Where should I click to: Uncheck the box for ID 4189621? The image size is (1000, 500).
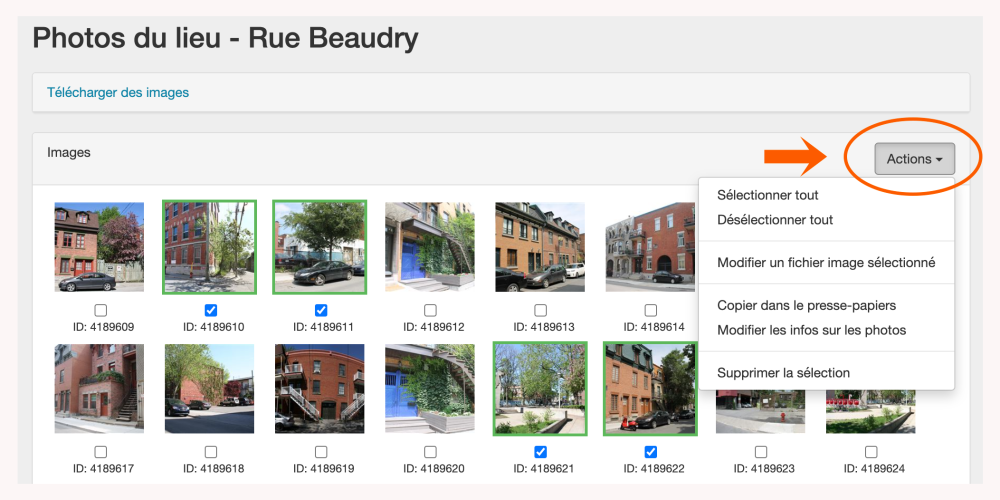pyautogui.click(x=540, y=452)
